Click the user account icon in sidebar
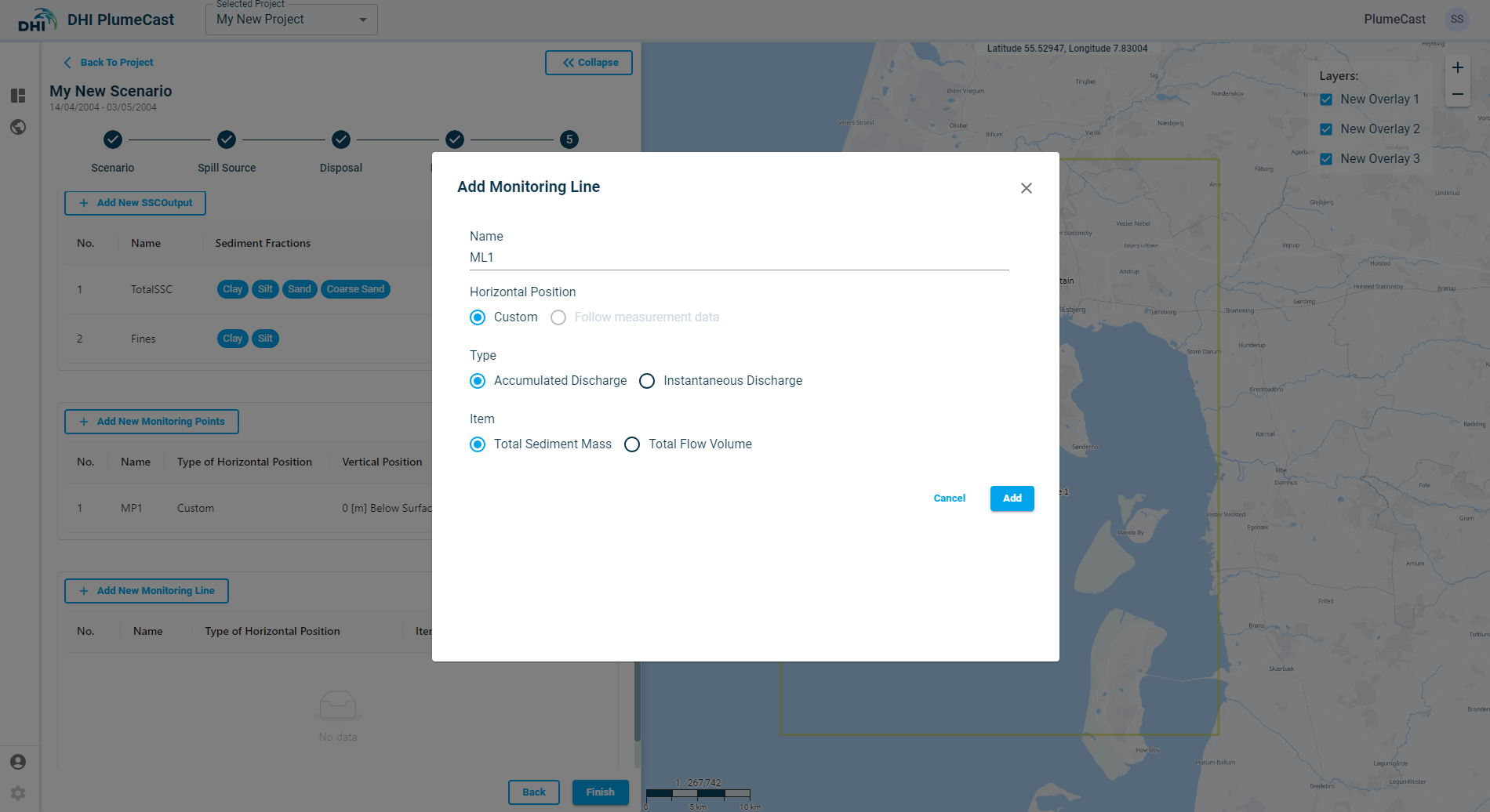Viewport: 1490px width, 812px height. click(x=18, y=762)
